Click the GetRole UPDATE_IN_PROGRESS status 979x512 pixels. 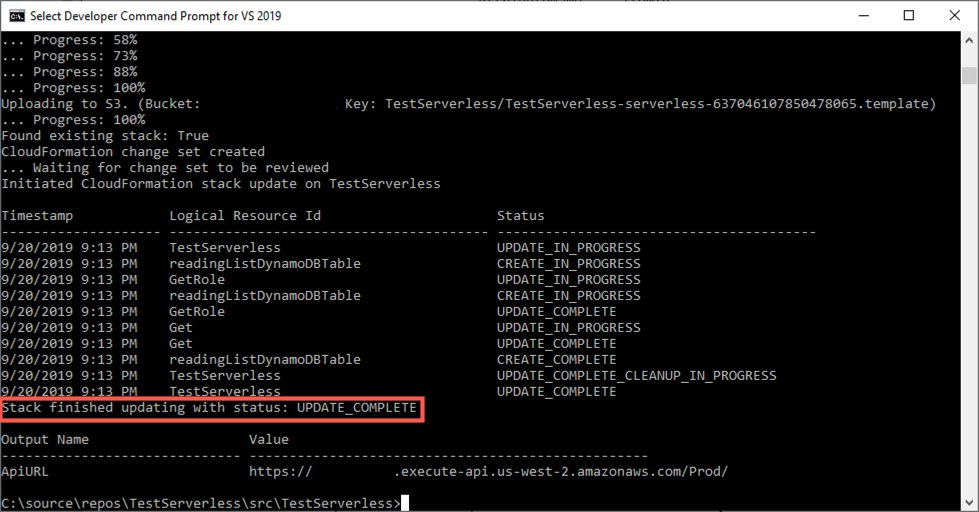[x=569, y=280]
